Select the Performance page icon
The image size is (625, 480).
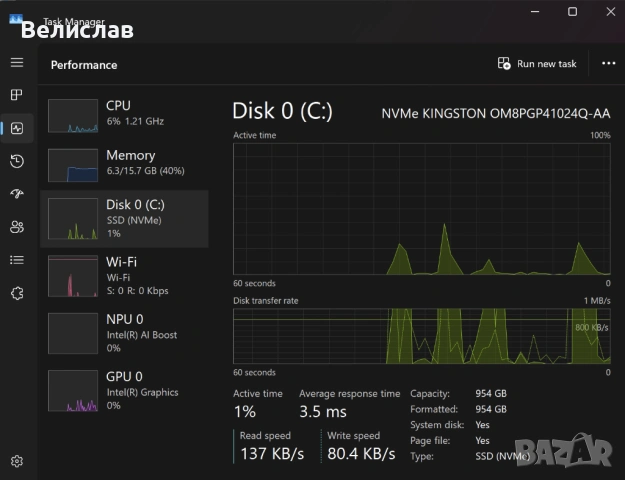17,128
